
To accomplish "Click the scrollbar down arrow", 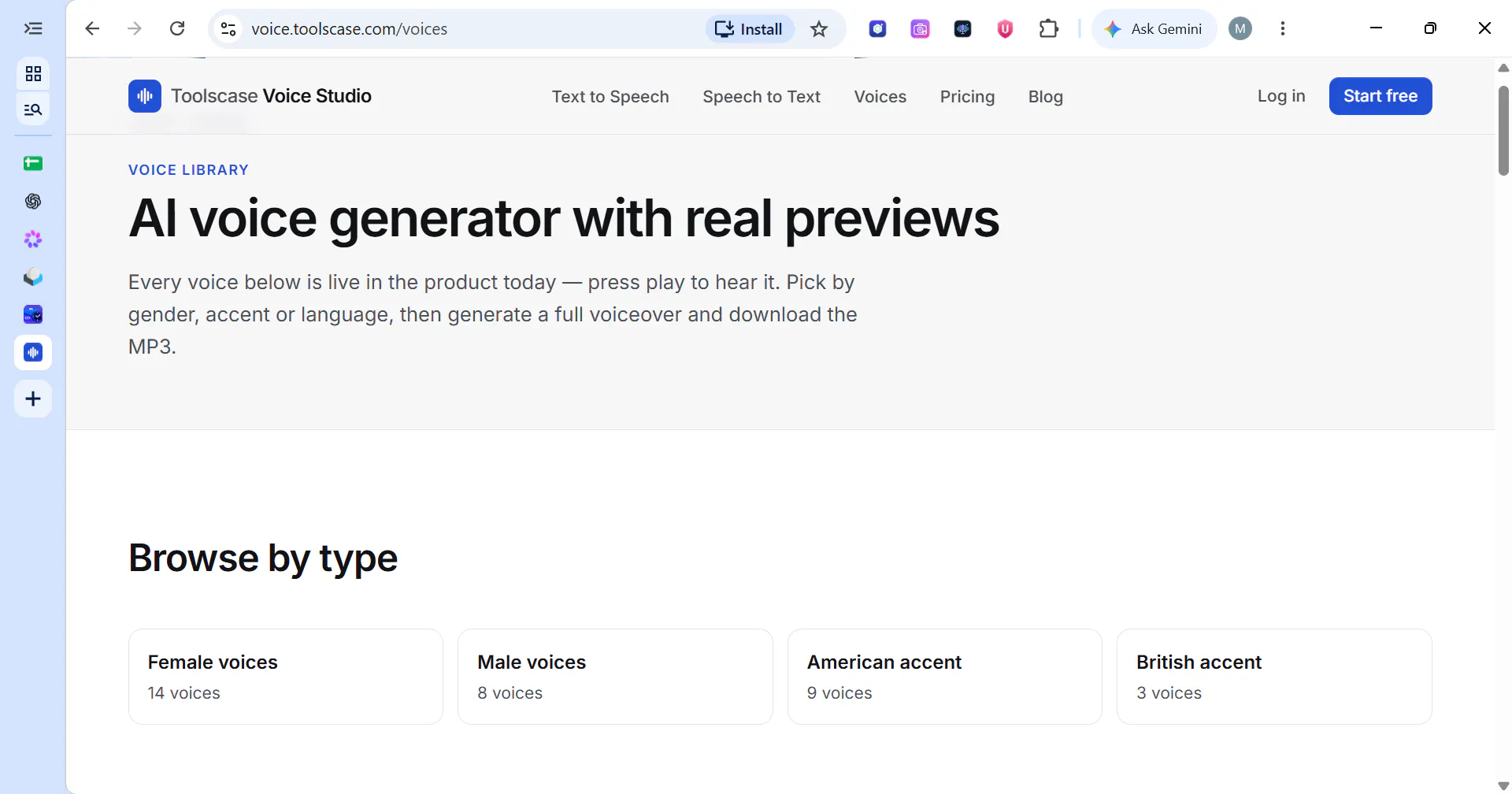I will (x=1503, y=785).
